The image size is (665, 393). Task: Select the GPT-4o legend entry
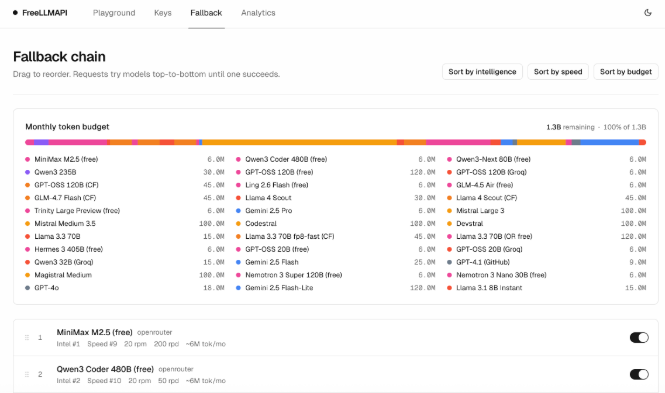pos(125,288)
